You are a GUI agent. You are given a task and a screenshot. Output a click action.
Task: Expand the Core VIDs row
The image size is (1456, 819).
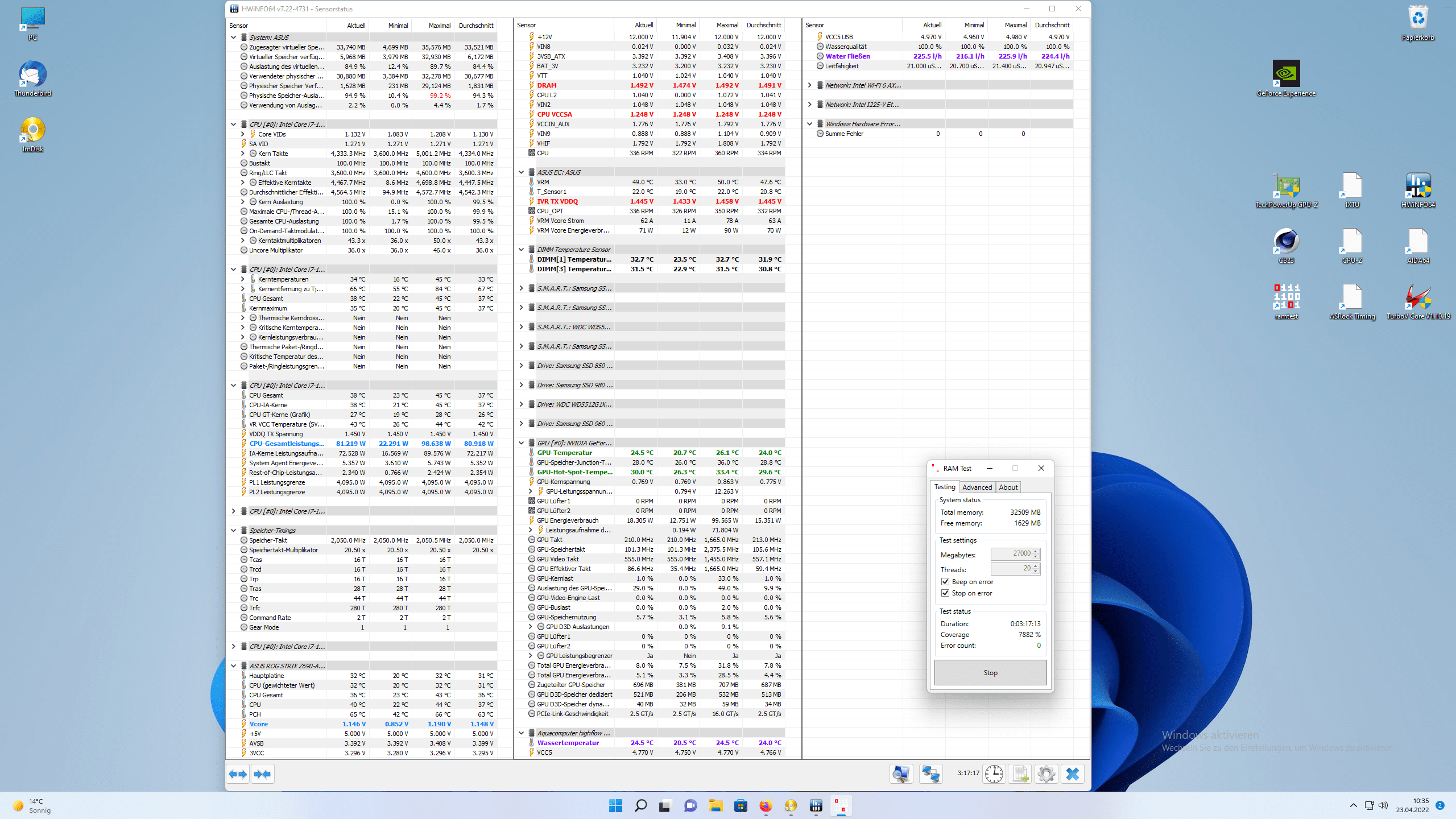pos(242,134)
